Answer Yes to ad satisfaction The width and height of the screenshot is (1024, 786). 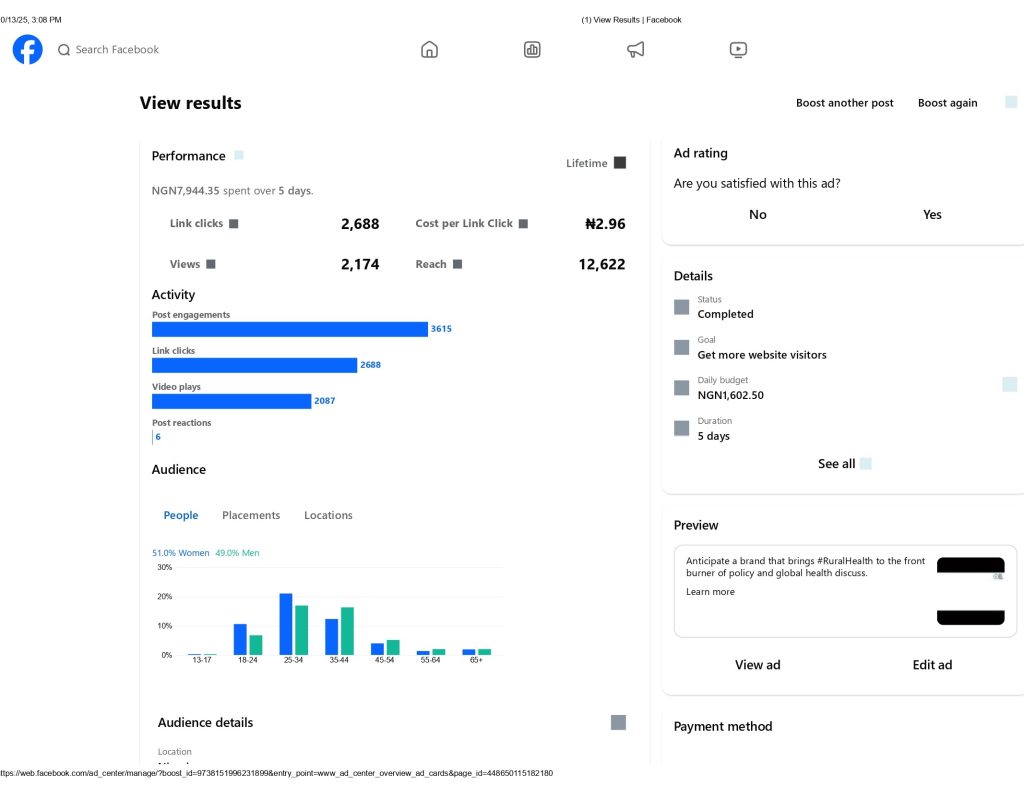coord(932,214)
